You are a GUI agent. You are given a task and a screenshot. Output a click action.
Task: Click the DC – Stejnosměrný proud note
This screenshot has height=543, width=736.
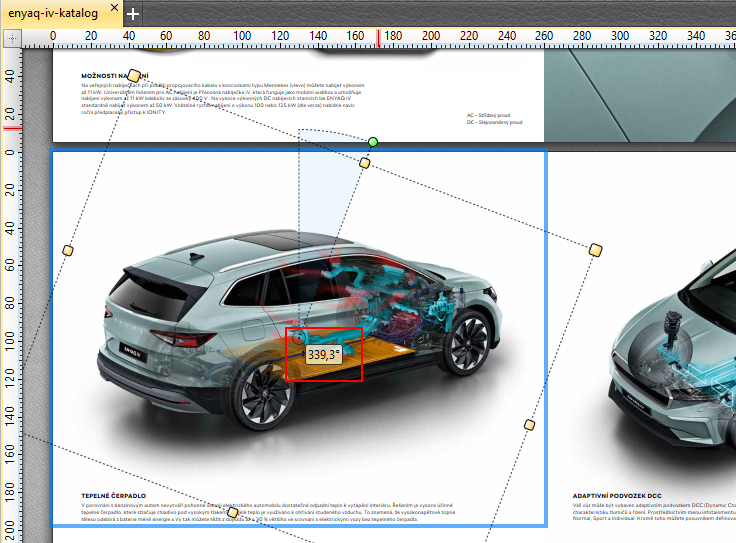[x=494, y=122]
